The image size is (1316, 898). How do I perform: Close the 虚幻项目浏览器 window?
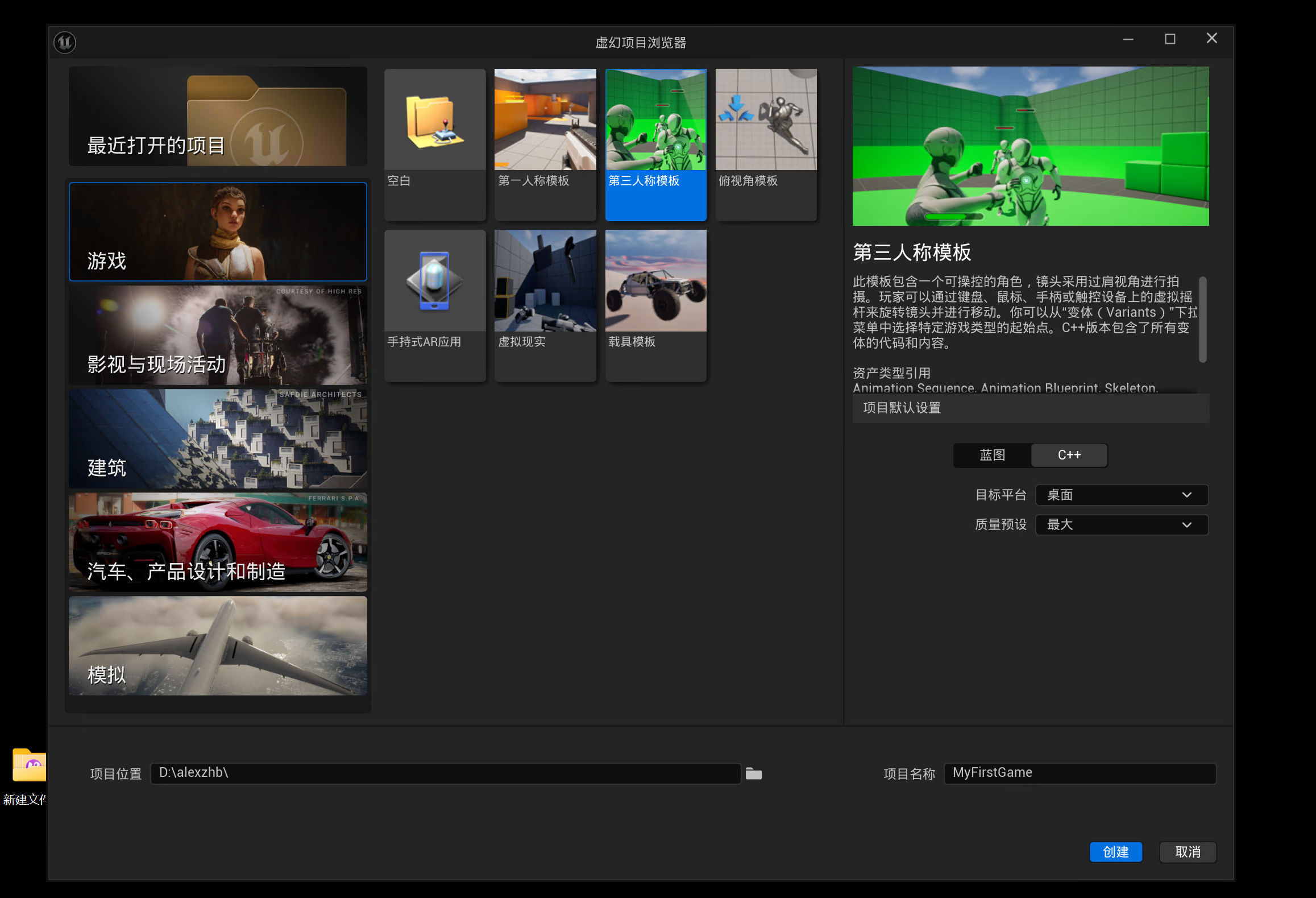(x=1211, y=38)
